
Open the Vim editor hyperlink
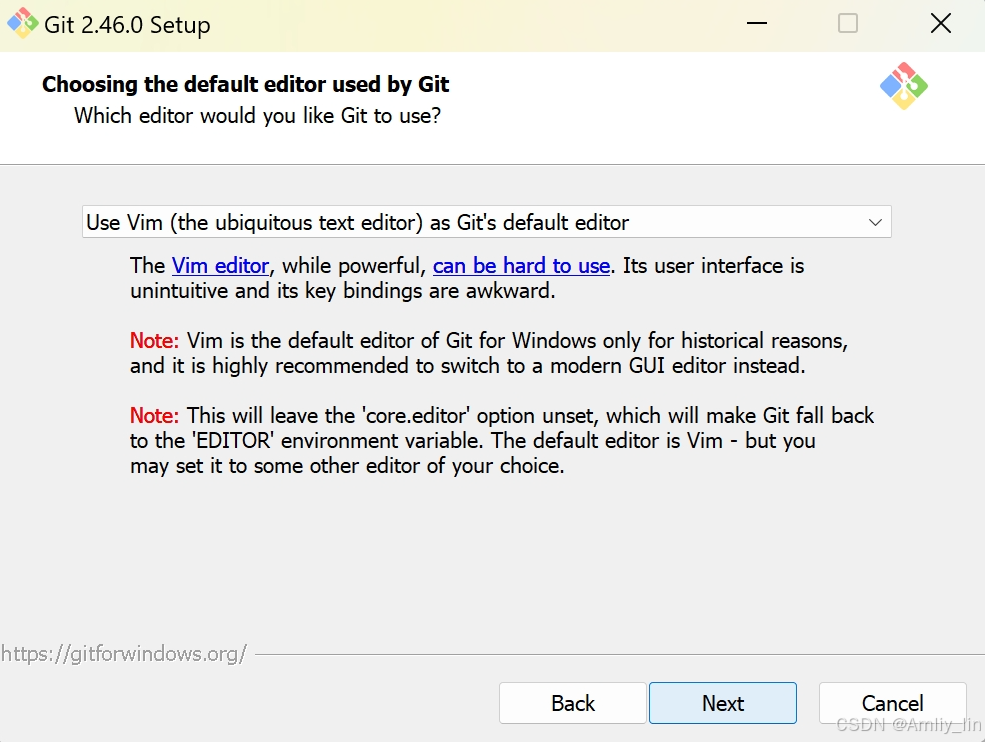click(220, 266)
